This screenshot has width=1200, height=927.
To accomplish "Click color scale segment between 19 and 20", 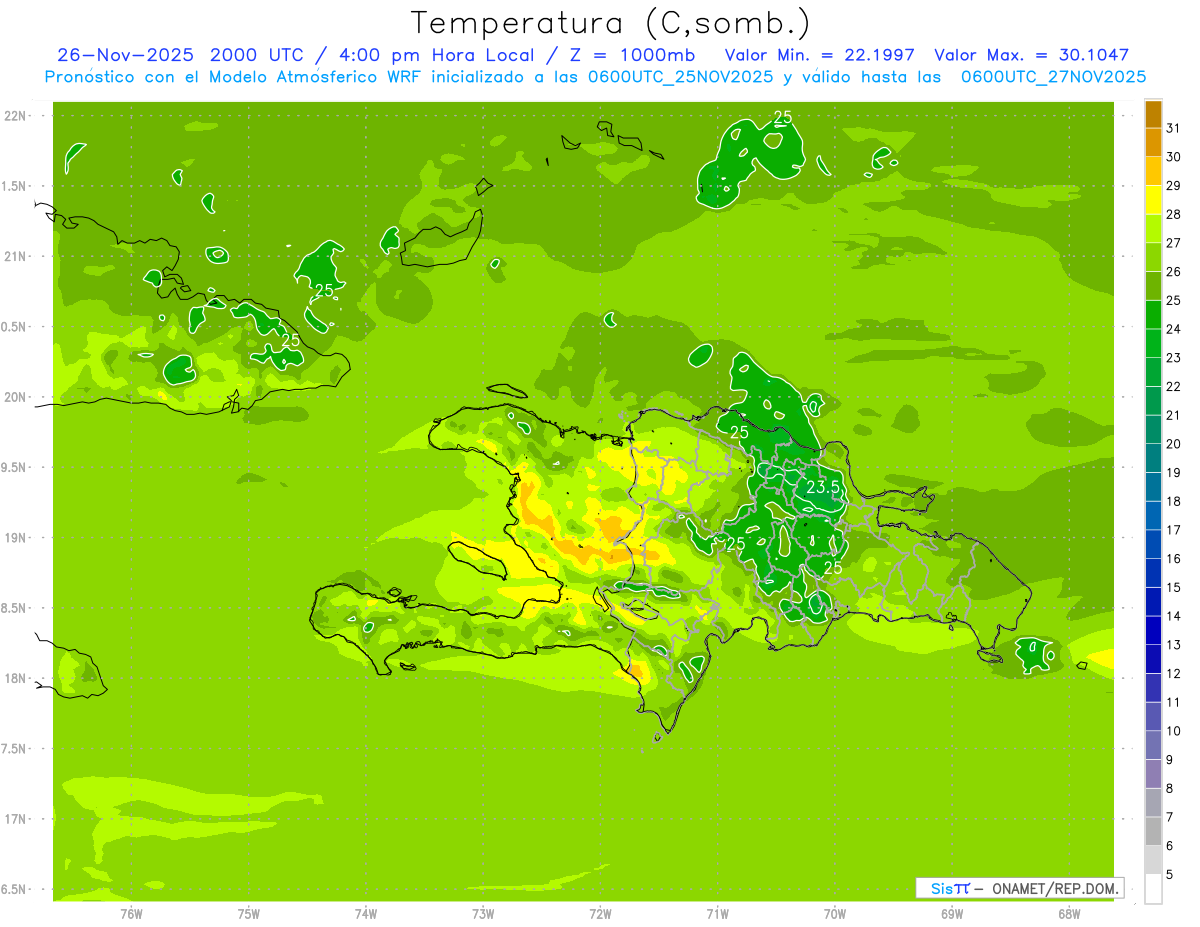I will pos(1153,459).
